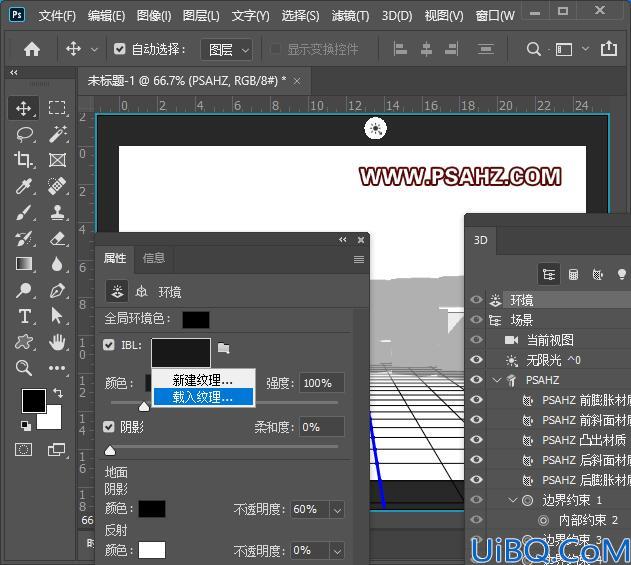Select the Eyedropper tool
This screenshot has height=565, width=631.
point(24,186)
